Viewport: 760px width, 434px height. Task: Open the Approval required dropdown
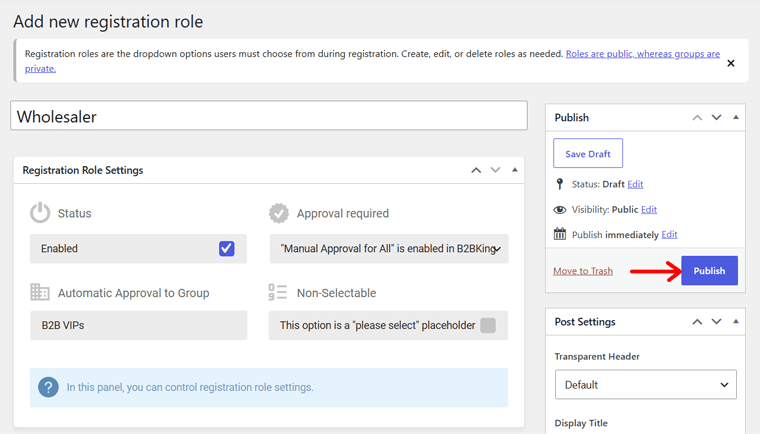[389, 249]
